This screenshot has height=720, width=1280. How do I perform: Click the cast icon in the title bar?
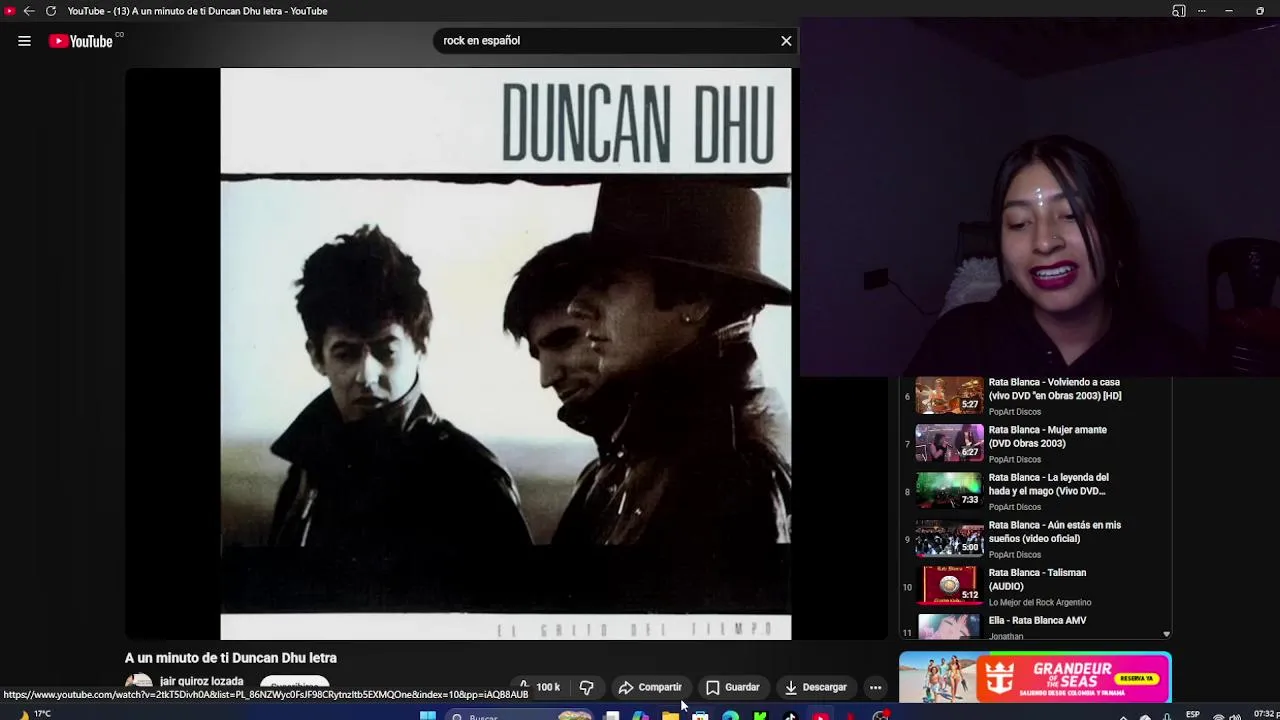1179,11
